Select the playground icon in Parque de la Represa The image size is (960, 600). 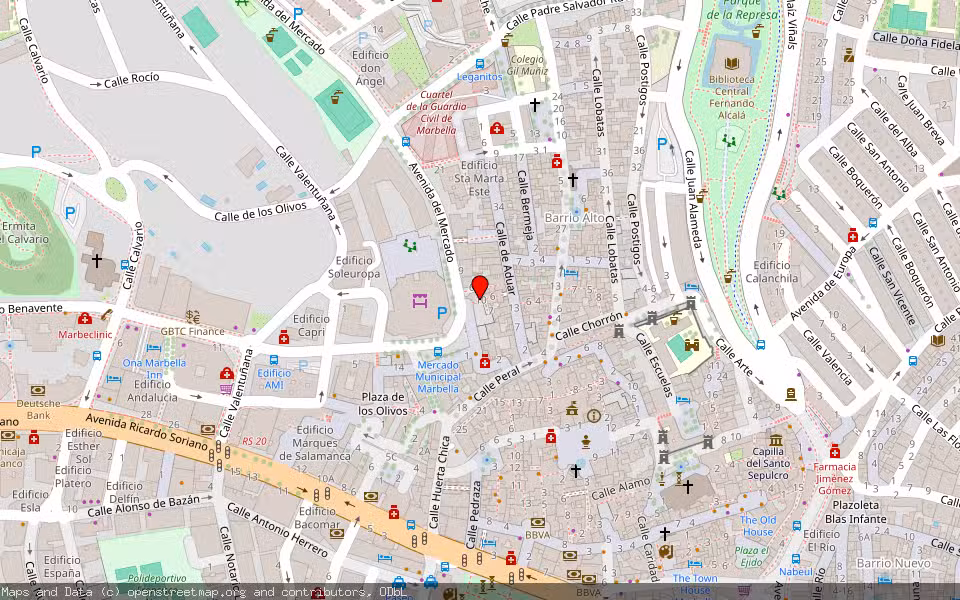[x=729, y=140]
